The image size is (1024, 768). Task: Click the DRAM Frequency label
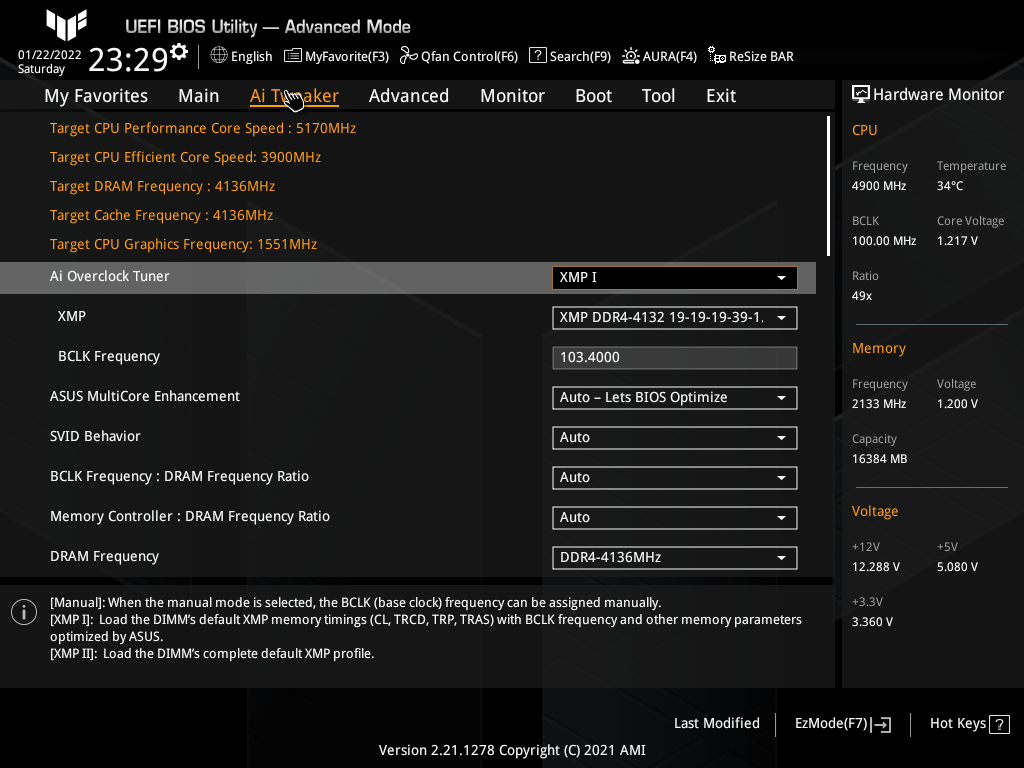pos(104,556)
